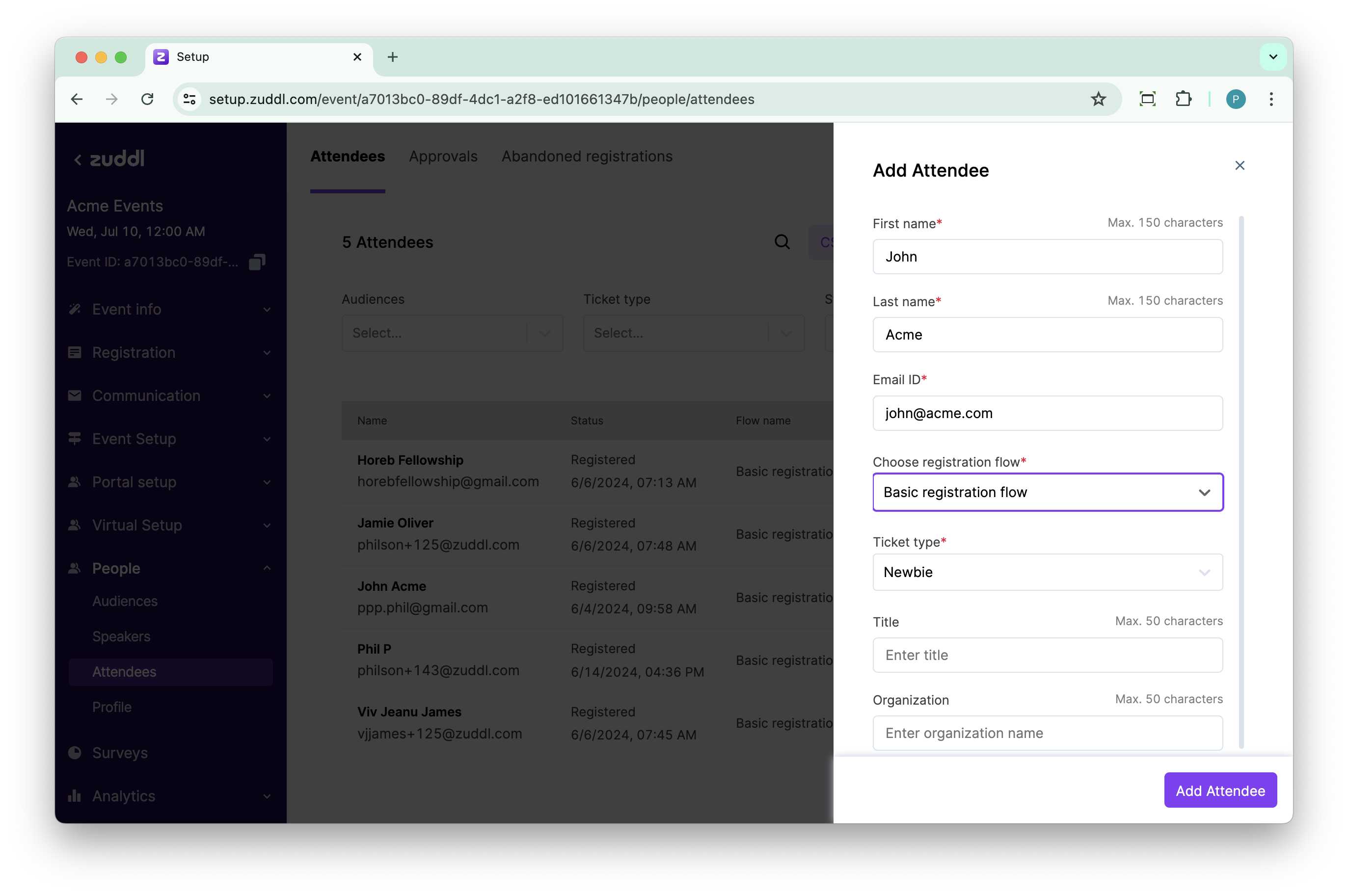Open the browser extensions puzzle icon
Image resolution: width=1348 pixels, height=896 pixels.
[x=1183, y=100]
